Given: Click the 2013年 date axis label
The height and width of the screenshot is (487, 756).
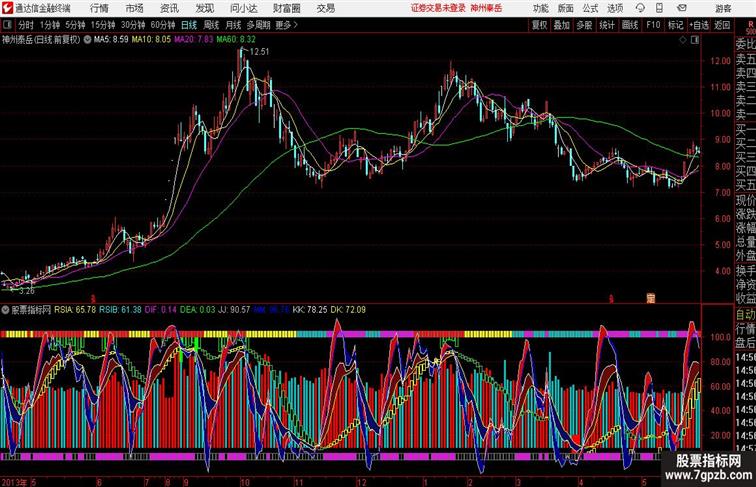Looking at the screenshot, I should point(14,482).
